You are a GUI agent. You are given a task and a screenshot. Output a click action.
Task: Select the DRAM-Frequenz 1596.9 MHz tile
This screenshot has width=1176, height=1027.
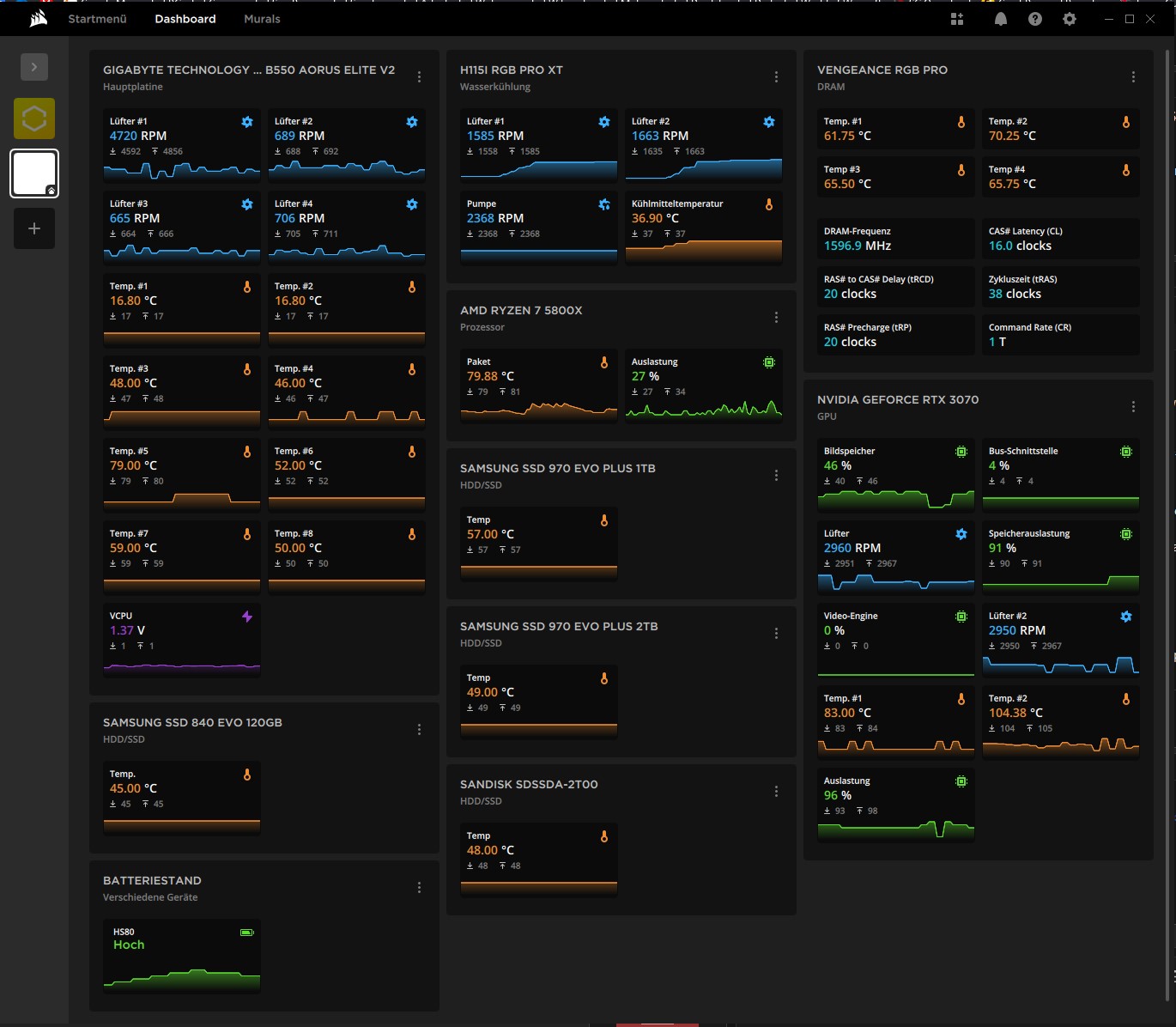[896, 239]
